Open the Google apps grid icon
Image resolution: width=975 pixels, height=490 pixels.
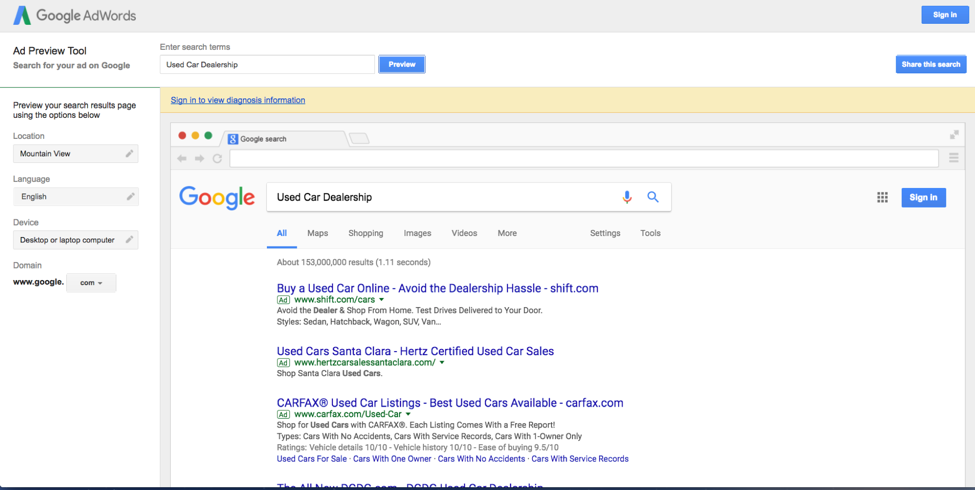click(x=882, y=198)
